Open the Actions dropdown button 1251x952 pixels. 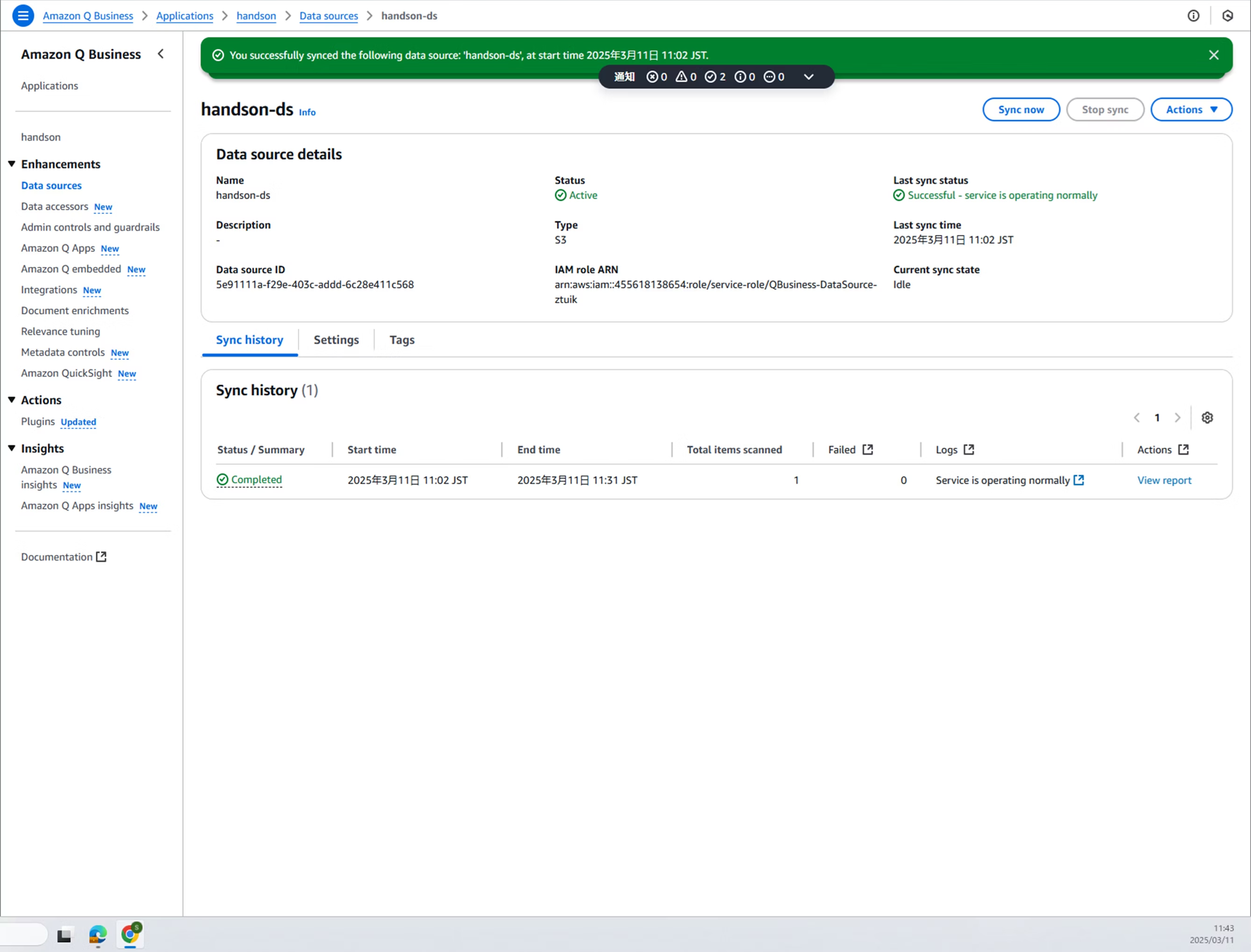(x=1191, y=110)
